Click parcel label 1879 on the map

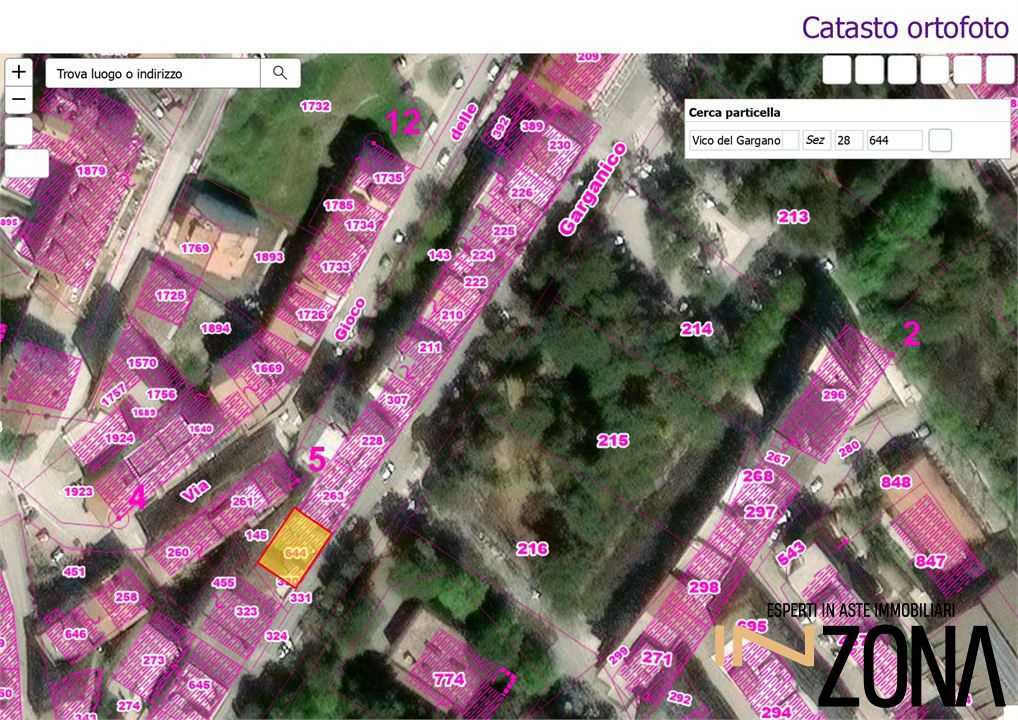91,171
